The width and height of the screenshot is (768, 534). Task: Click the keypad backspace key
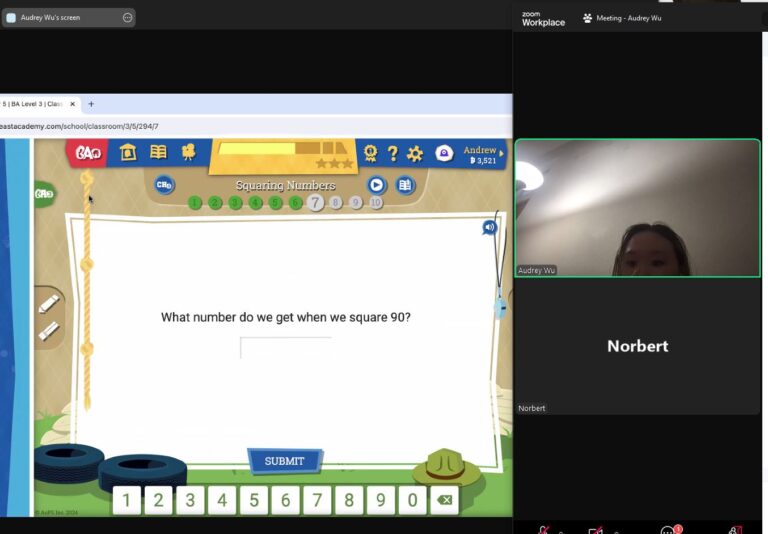[x=444, y=500]
